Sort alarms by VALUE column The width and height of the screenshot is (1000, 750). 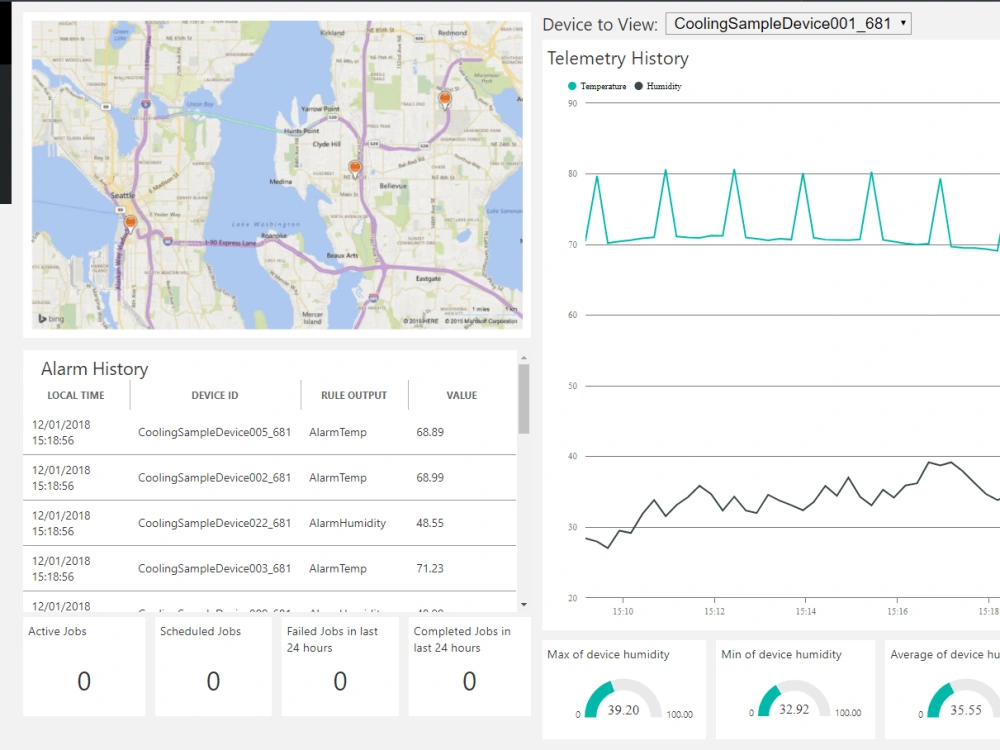coord(462,395)
